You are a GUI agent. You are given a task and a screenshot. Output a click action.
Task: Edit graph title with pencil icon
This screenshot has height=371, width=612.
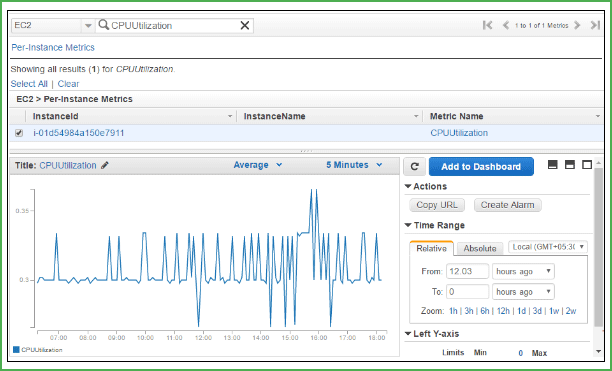pos(104,165)
